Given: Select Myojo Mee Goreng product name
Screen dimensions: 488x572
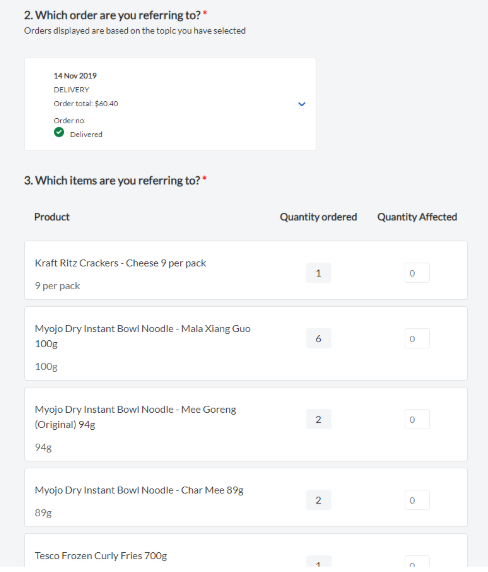Looking at the screenshot, I should 135,417.
